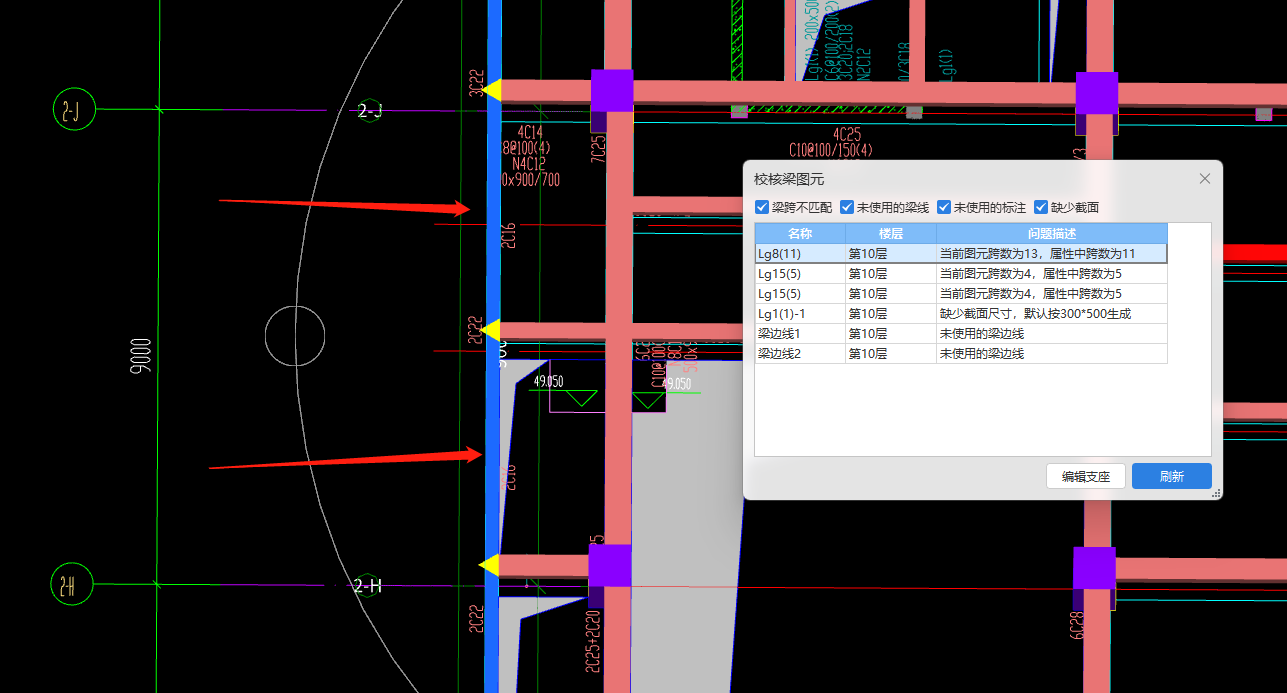1287x693 pixels.
Task: Click the 编辑支座 button
Action: [x=1086, y=476]
